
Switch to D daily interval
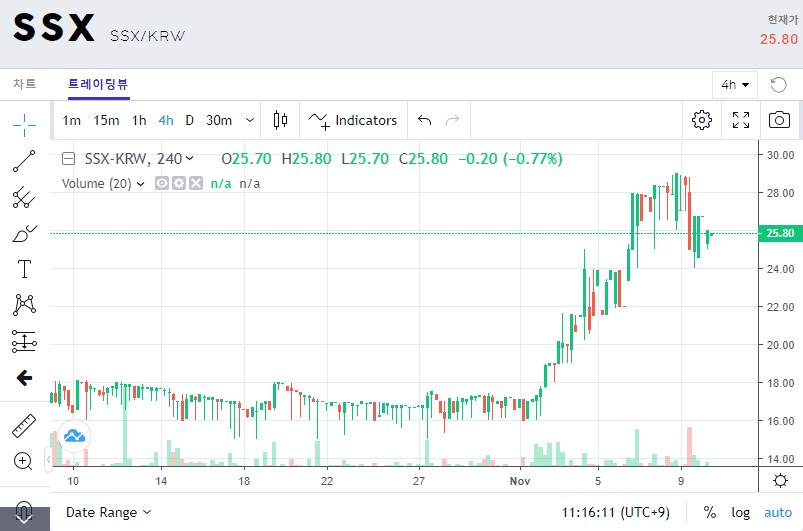(x=189, y=120)
